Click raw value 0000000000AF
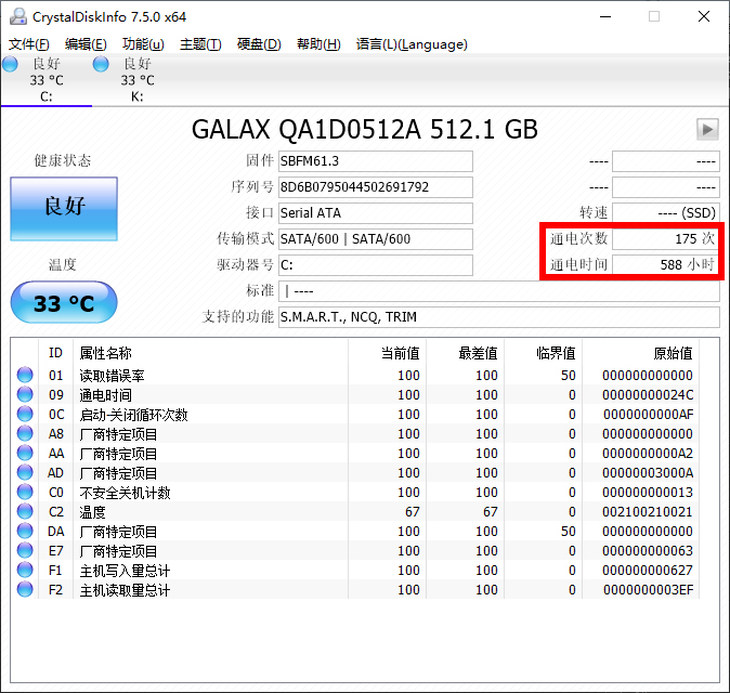730x693 pixels. click(648, 414)
